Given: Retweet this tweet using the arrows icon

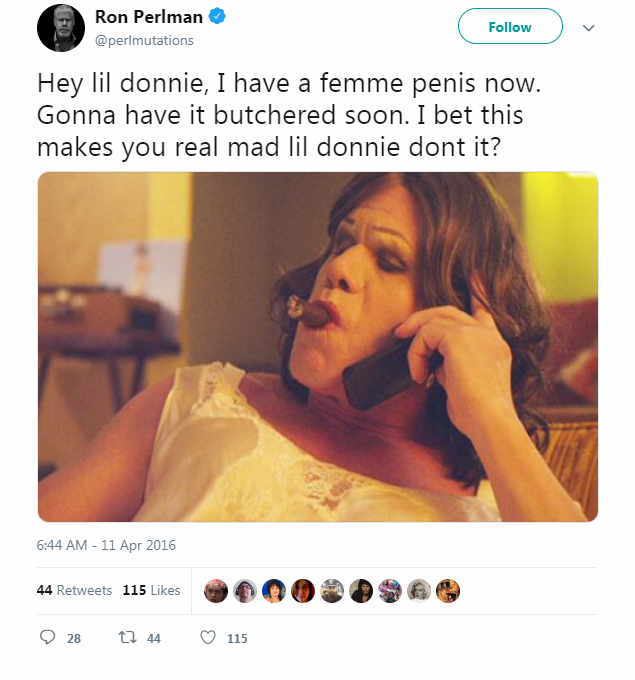Looking at the screenshot, I should [126, 638].
